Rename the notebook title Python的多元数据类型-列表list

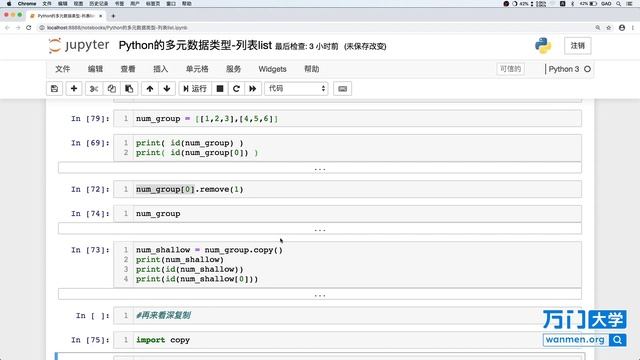195,45
